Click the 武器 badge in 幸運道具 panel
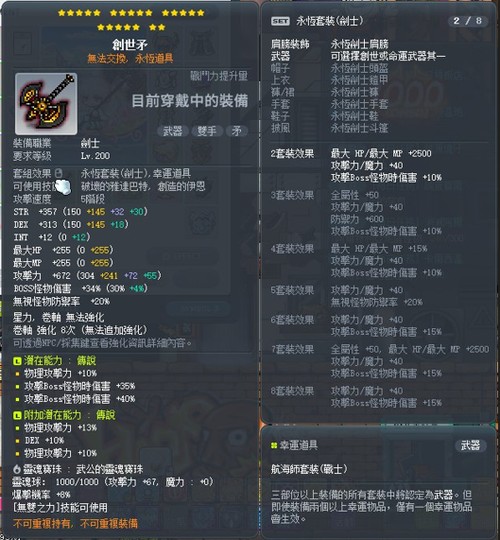Image resolution: width=500 pixels, height=540 pixels. pos(470,445)
